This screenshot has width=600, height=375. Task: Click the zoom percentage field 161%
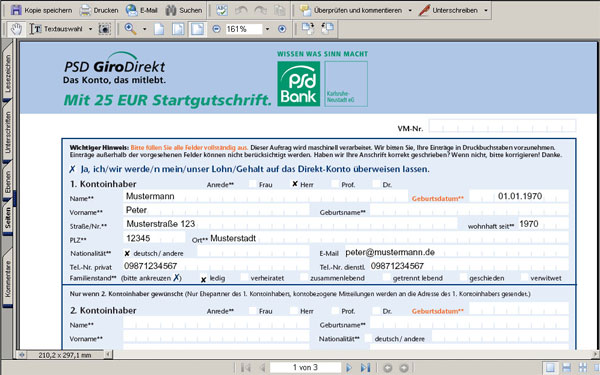(244, 29)
